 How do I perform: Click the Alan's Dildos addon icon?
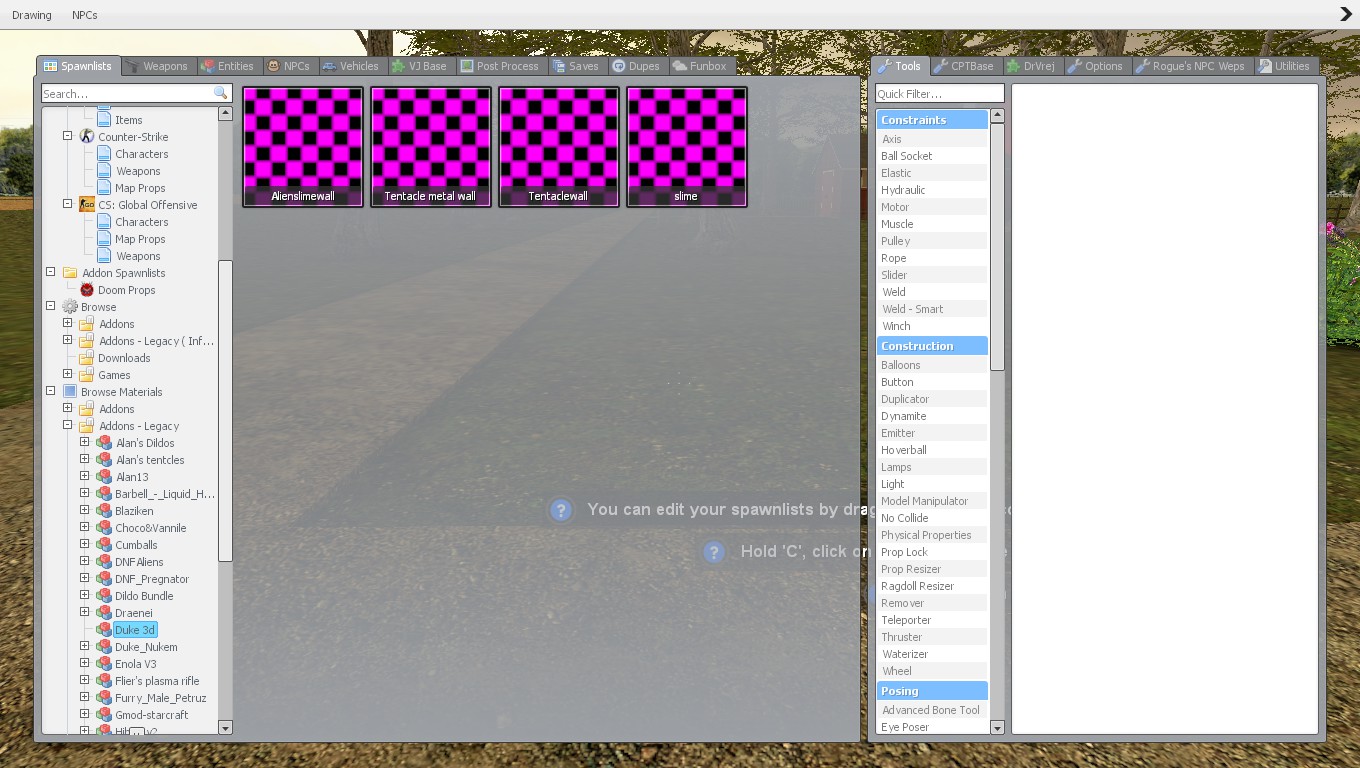click(104, 443)
